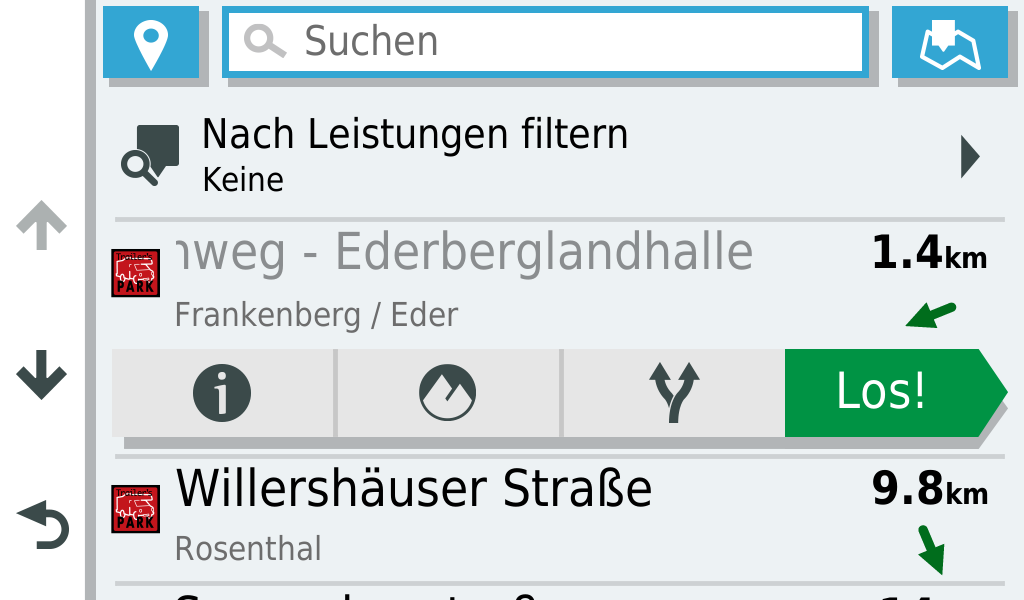Tap the back return arrow
The image size is (1024, 600).
click(43, 525)
